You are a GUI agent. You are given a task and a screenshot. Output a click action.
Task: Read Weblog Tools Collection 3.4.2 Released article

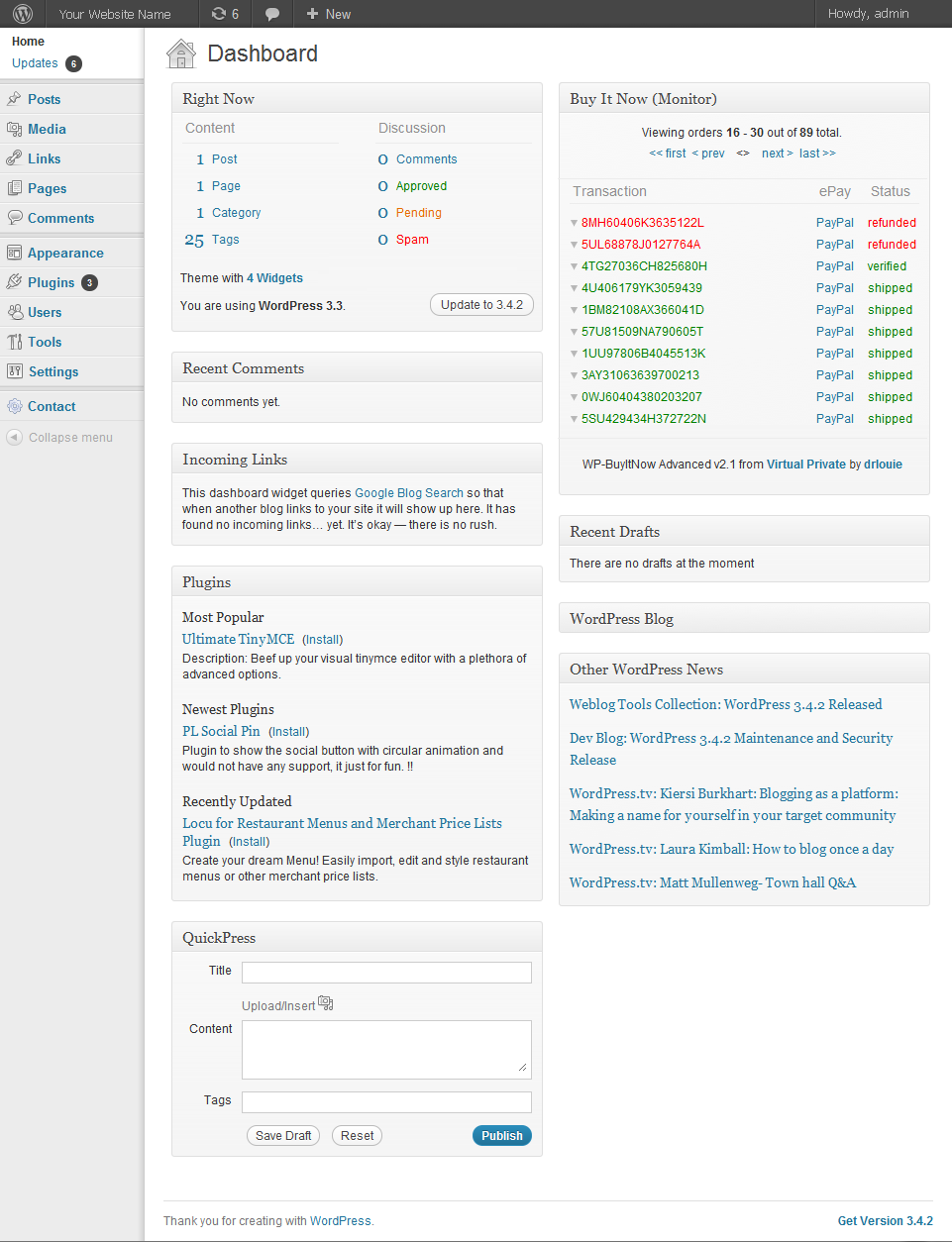click(x=726, y=704)
